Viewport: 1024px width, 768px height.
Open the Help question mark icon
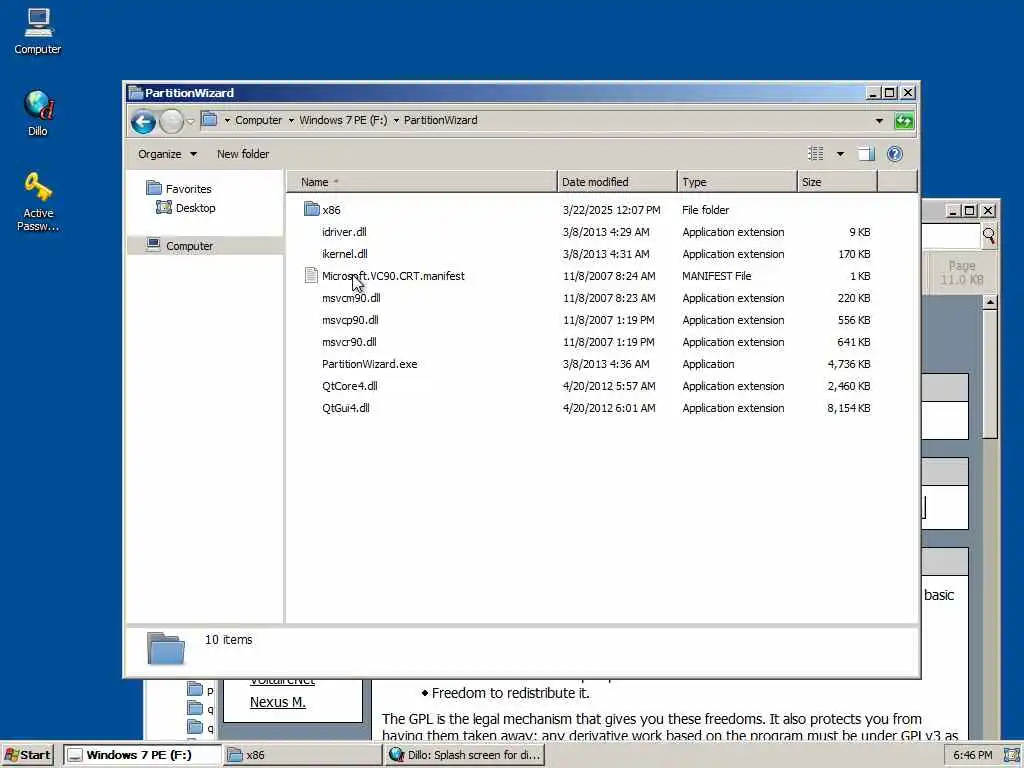pyautogui.click(x=895, y=154)
